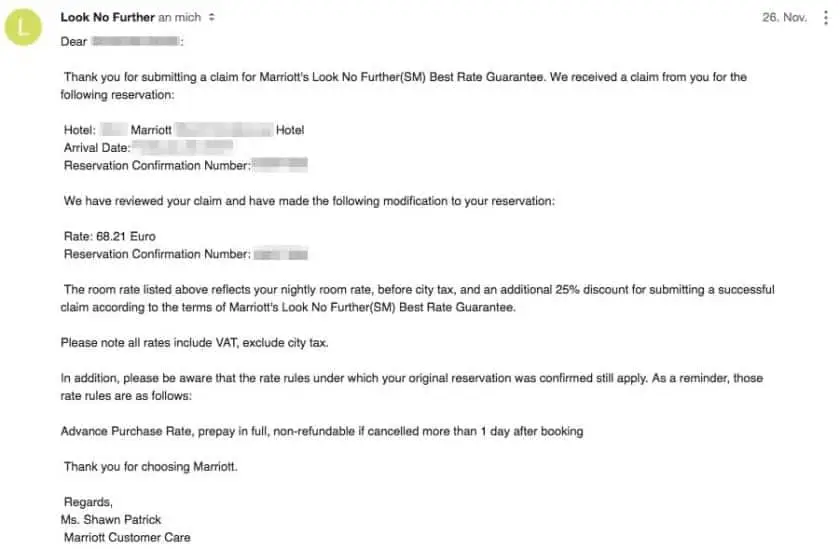Click the green sender avatar with letter L
The width and height of the screenshot is (840, 549).
25,27
